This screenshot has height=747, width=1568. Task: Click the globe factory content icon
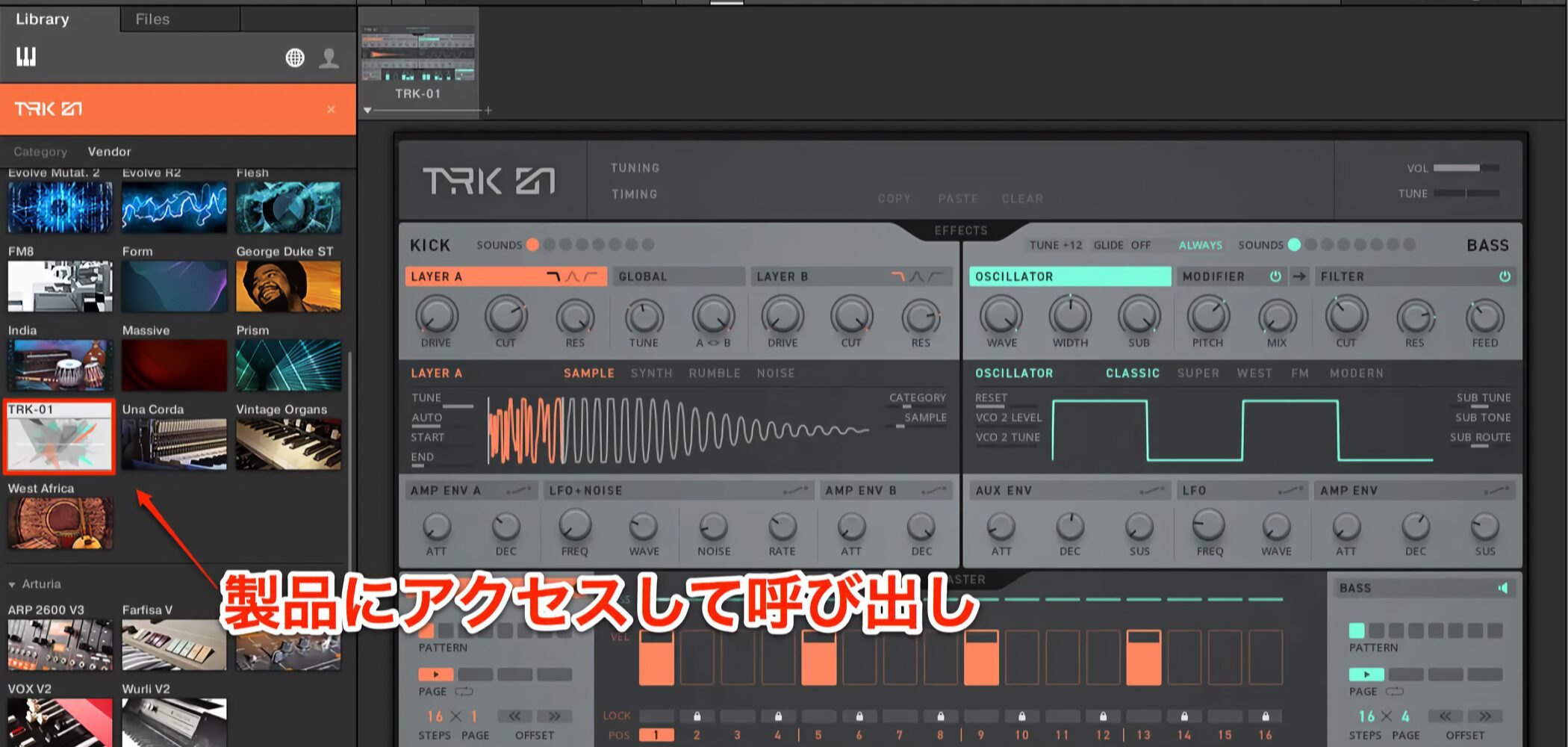(x=295, y=58)
